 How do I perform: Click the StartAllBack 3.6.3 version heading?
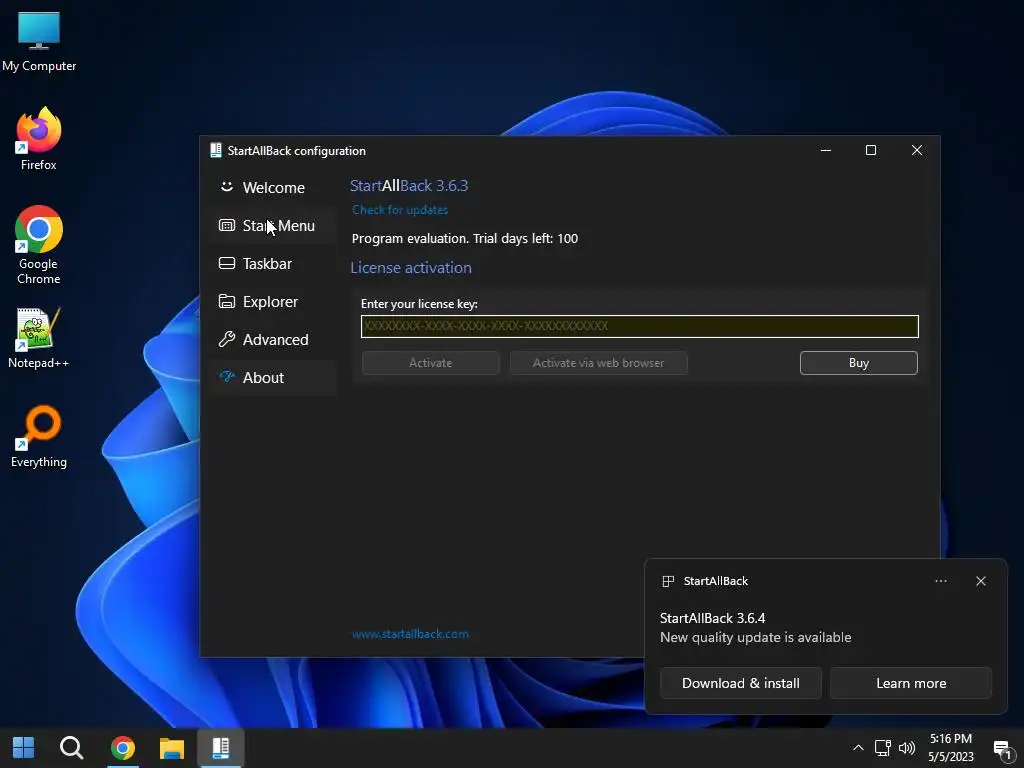pos(409,185)
